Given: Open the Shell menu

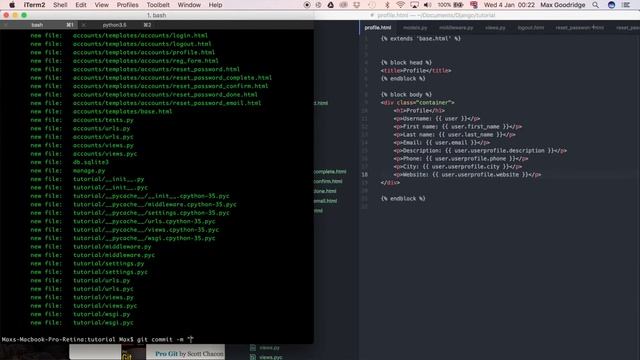Looking at the screenshot, I should pos(60,5).
